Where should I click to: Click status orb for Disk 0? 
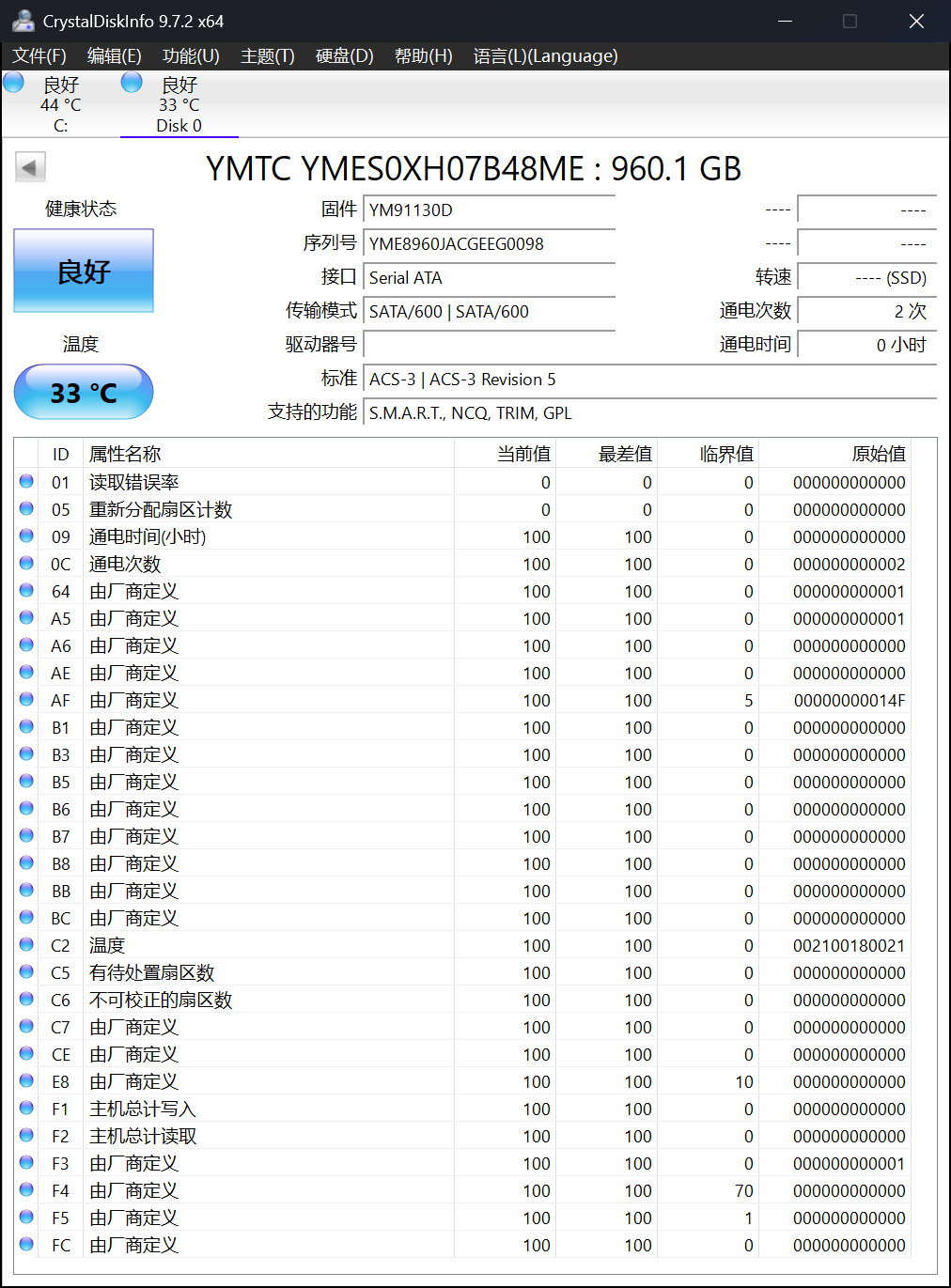133,83
